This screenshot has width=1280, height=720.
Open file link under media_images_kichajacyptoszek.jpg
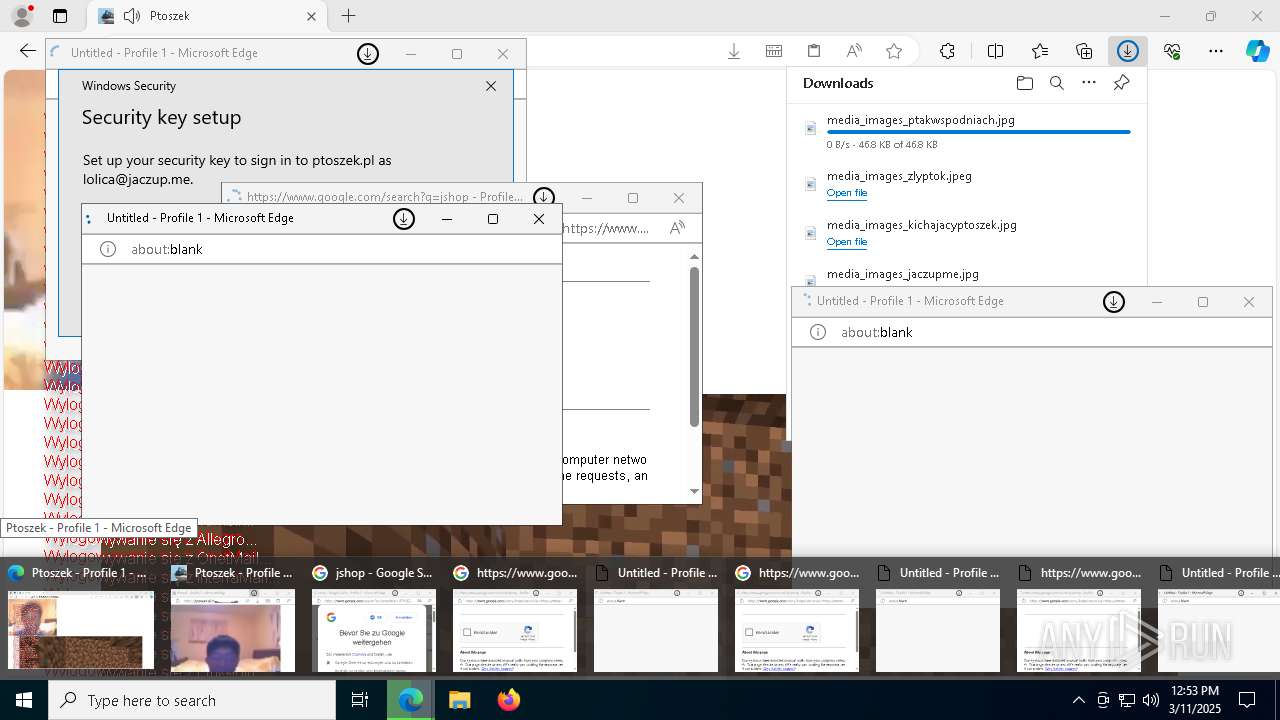point(847,242)
